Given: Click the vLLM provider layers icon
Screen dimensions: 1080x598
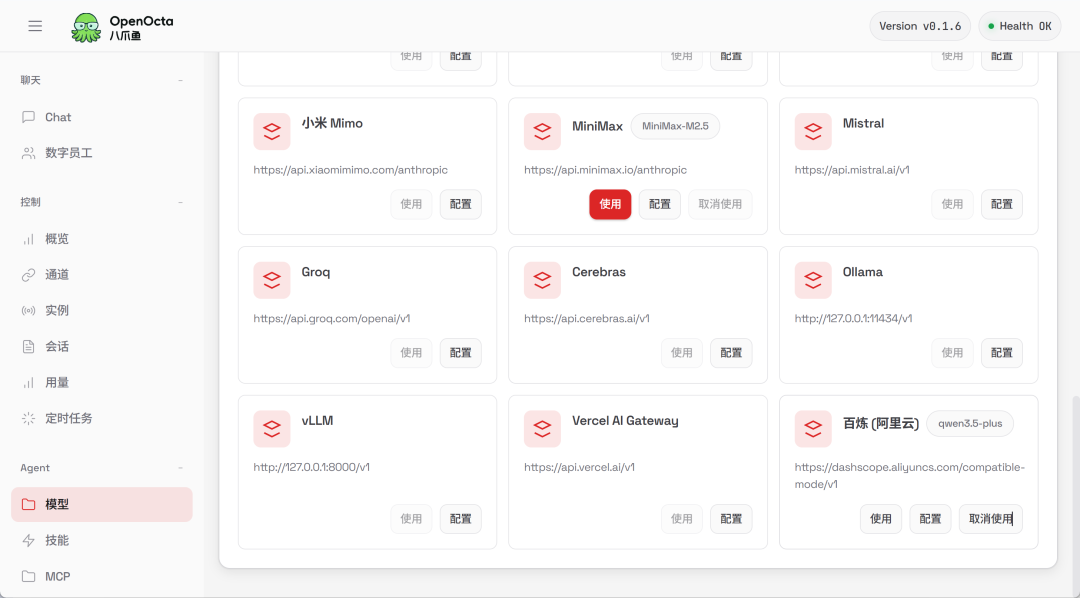Looking at the screenshot, I should (272, 429).
